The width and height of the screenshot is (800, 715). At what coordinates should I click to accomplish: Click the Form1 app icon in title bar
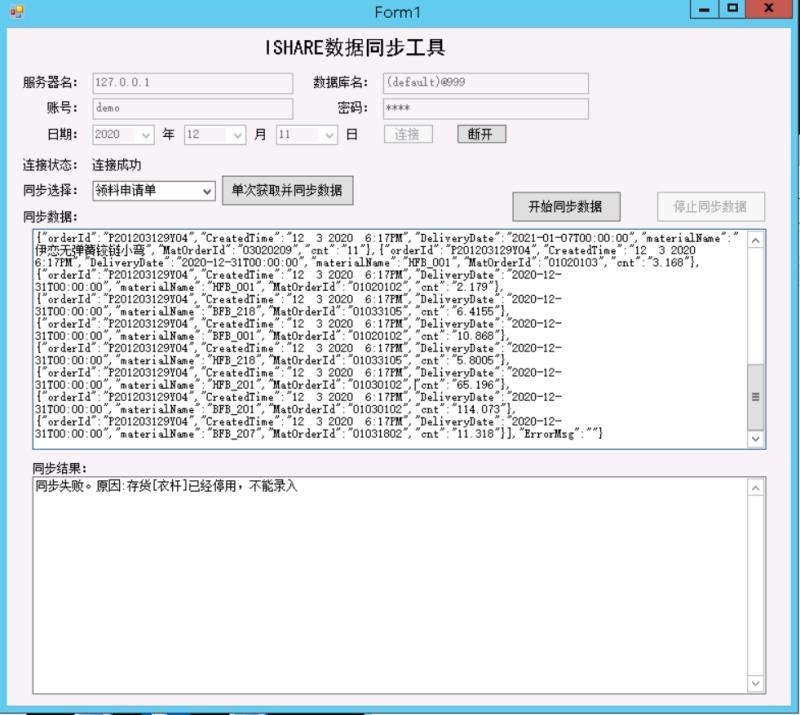17,11
